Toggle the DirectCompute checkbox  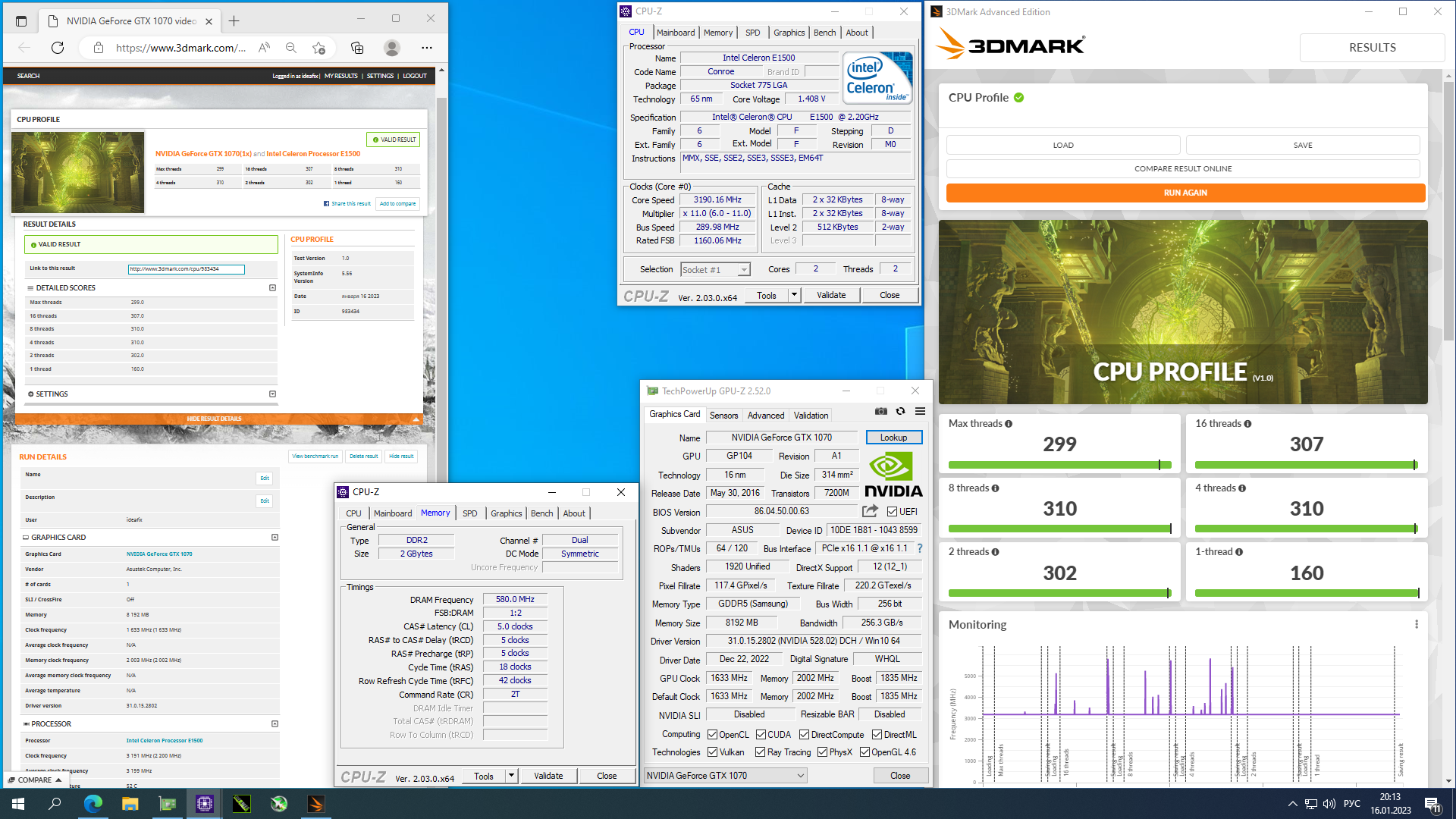804,735
